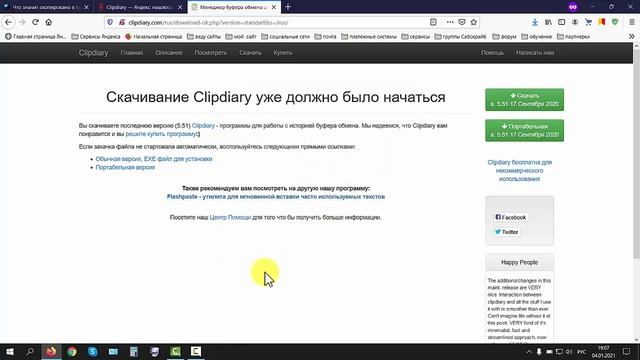Open the форум bookmarks folder
Screen dimensions: 640x360
click(504, 36)
